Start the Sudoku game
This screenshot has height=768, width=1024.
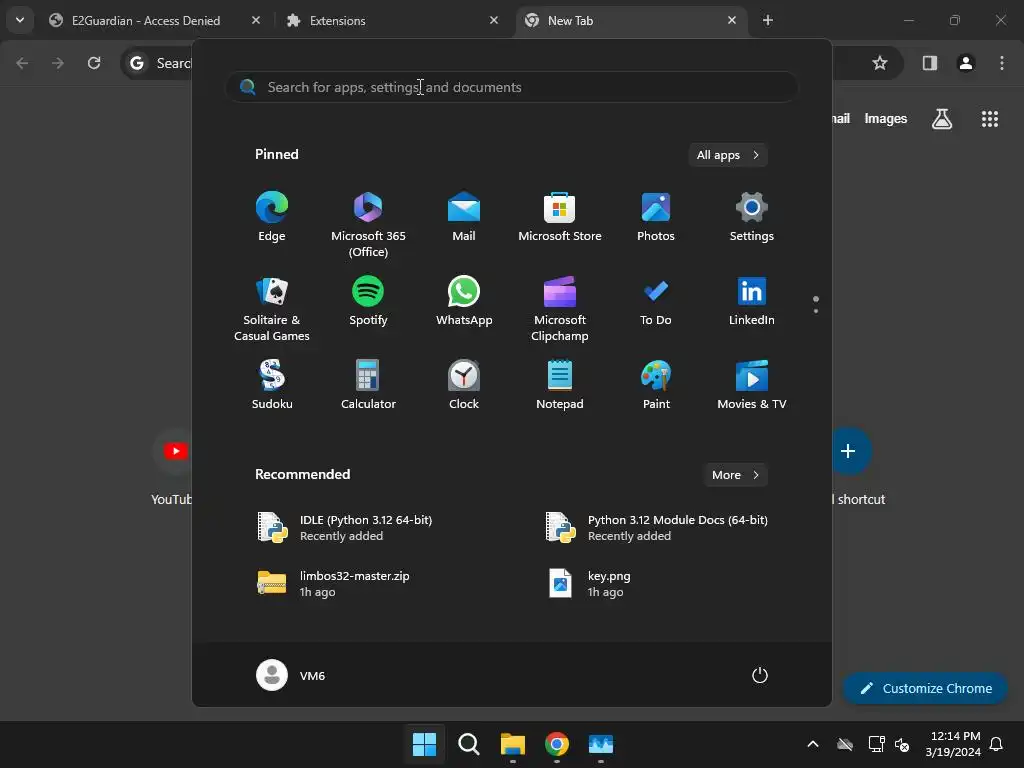pyautogui.click(x=272, y=385)
